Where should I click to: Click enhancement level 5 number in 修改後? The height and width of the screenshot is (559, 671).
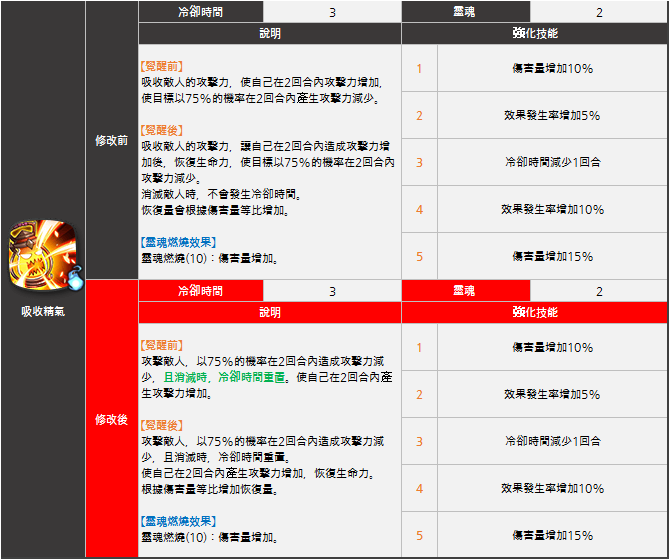pos(419,535)
